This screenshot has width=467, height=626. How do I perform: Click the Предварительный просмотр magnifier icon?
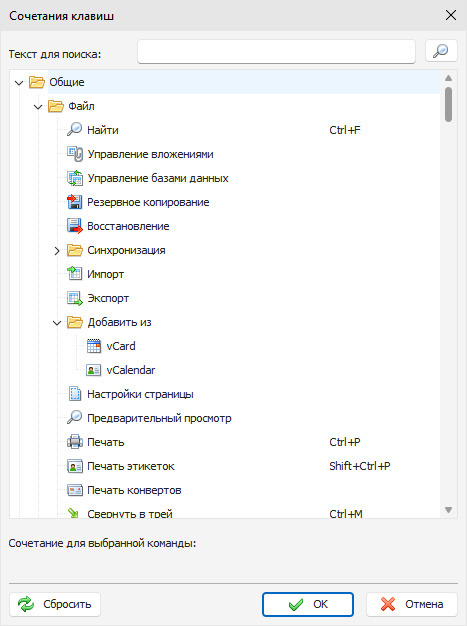click(75, 418)
